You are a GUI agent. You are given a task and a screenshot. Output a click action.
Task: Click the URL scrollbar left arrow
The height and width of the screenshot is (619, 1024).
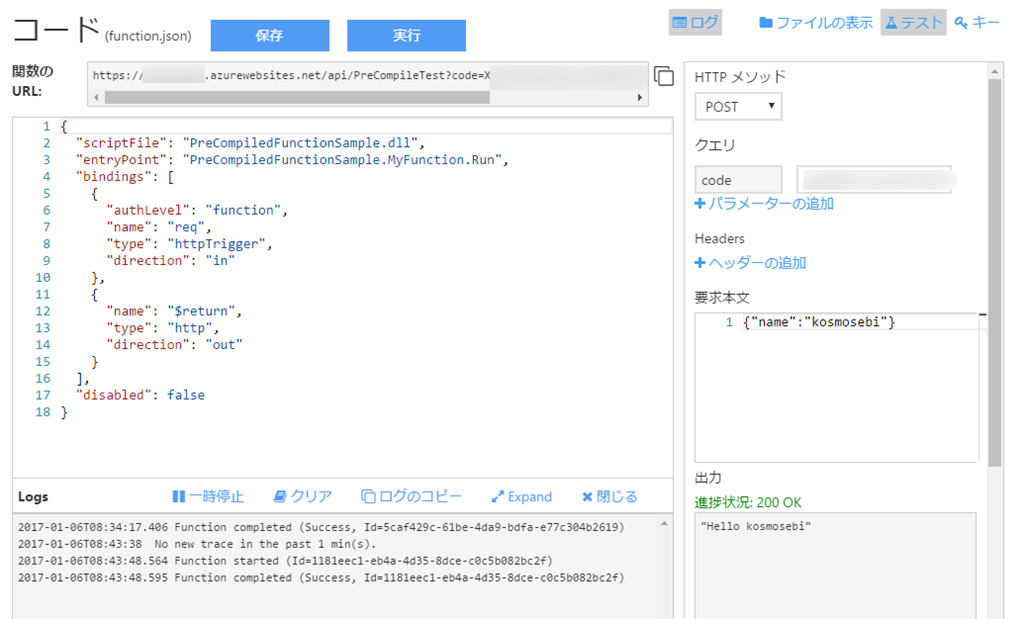pos(97,97)
